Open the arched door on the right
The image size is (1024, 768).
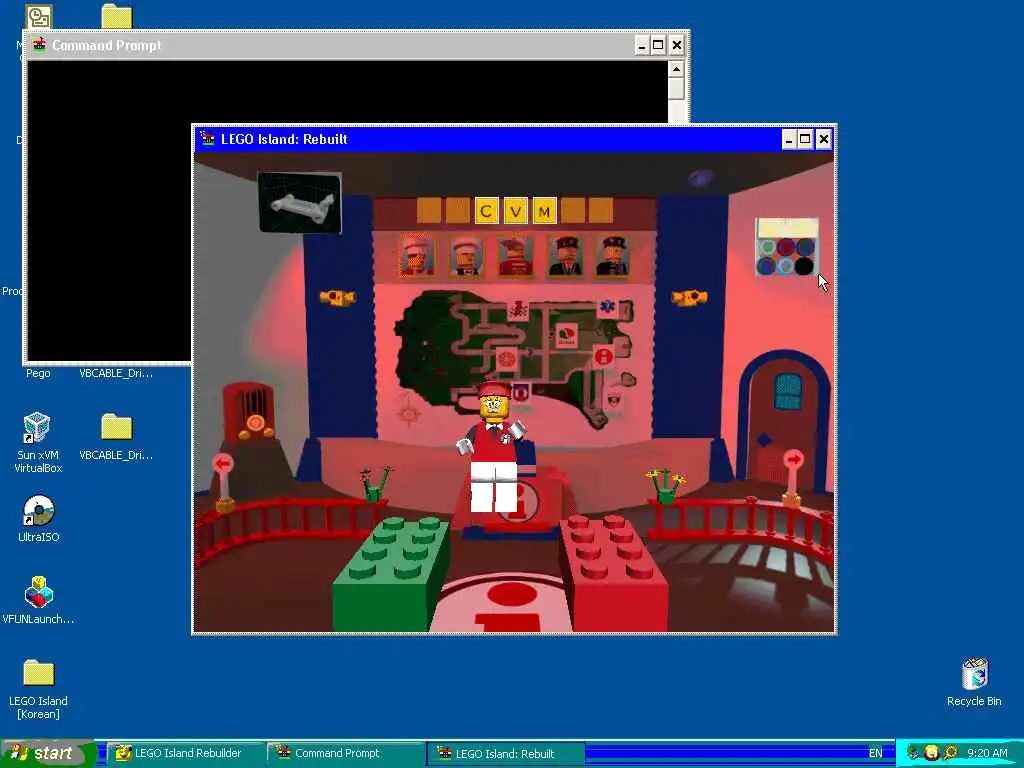(x=784, y=420)
